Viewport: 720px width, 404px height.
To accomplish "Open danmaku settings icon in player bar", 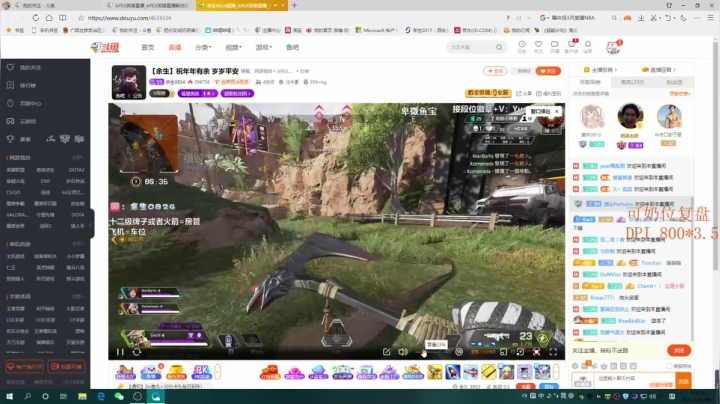I will tap(459, 352).
